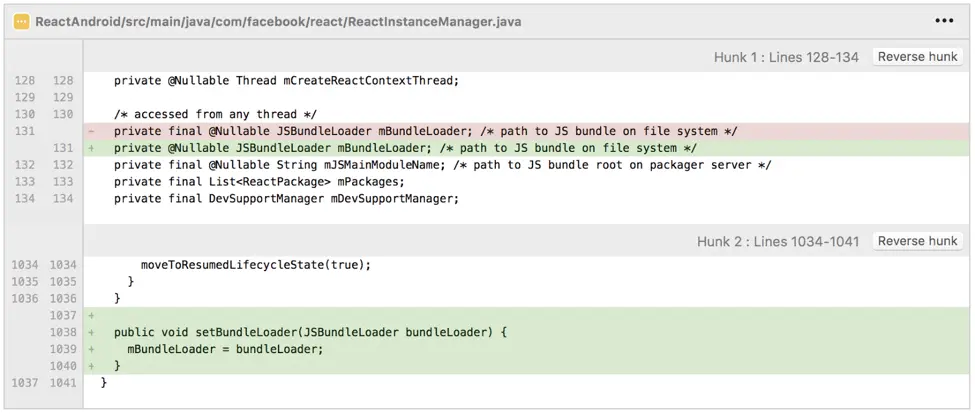Viewport: 975px width, 414px height.
Task: Click the 'accessed from any thread' comment
Action: click(x=216, y=114)
